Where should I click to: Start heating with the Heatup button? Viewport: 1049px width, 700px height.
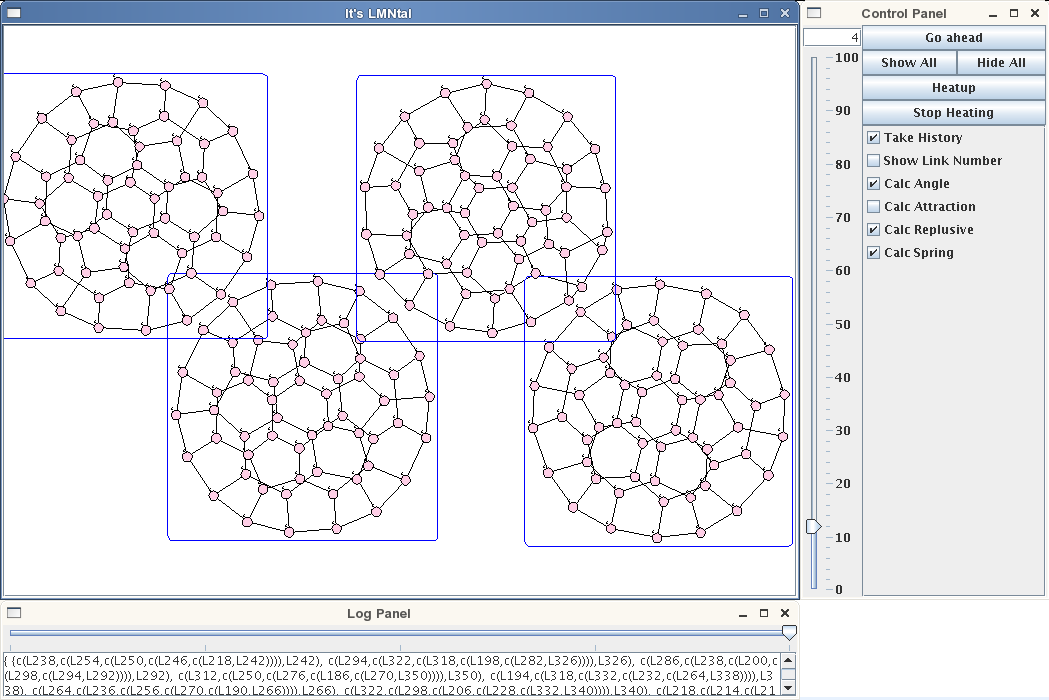[953, 88]
